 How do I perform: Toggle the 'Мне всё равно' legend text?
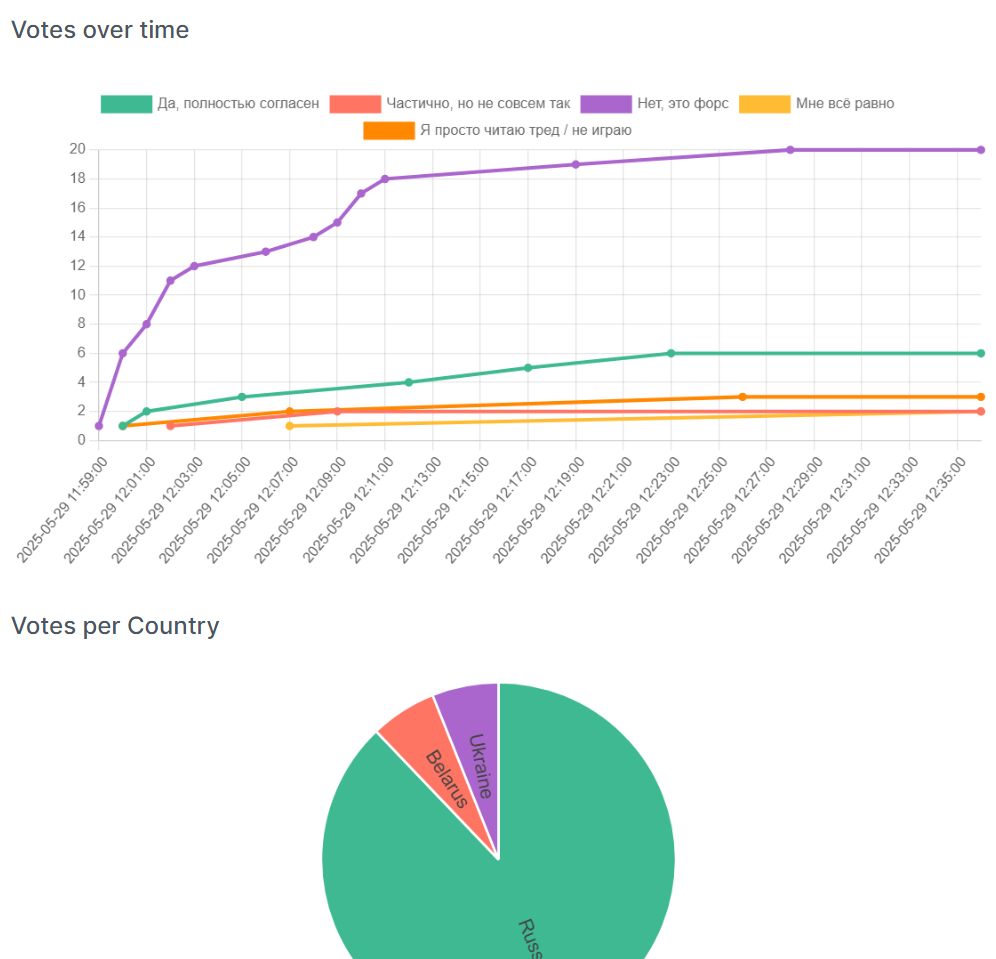(845, 103)
